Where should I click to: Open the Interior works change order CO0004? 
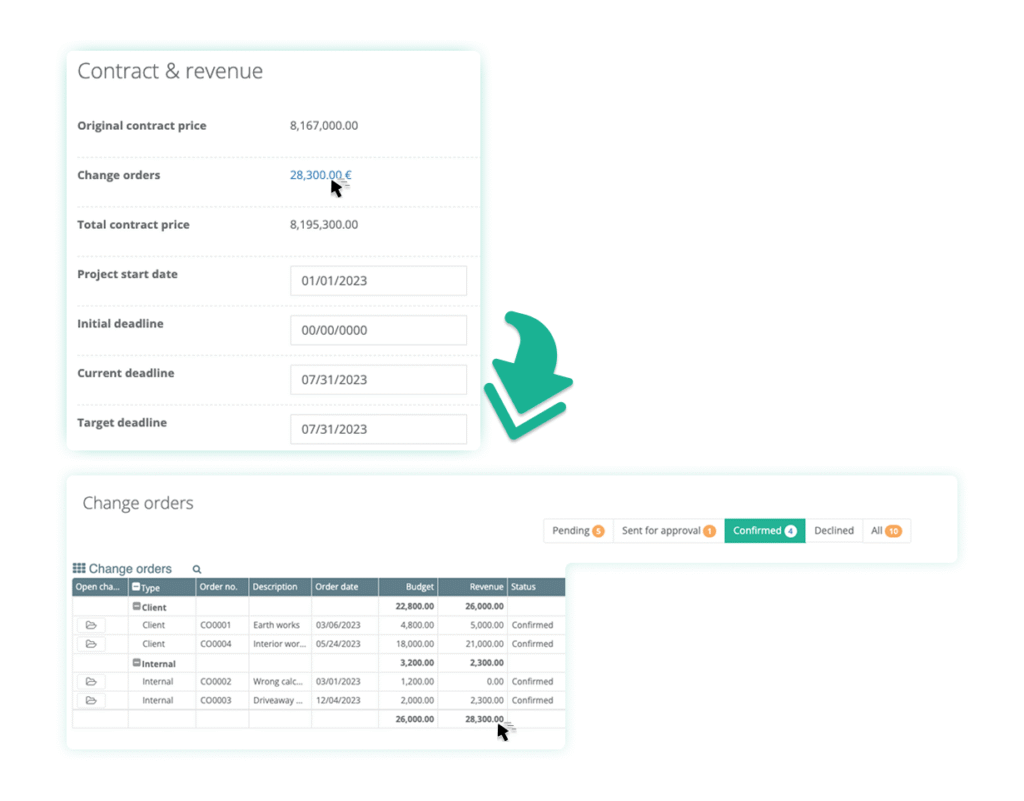[91, 644]
